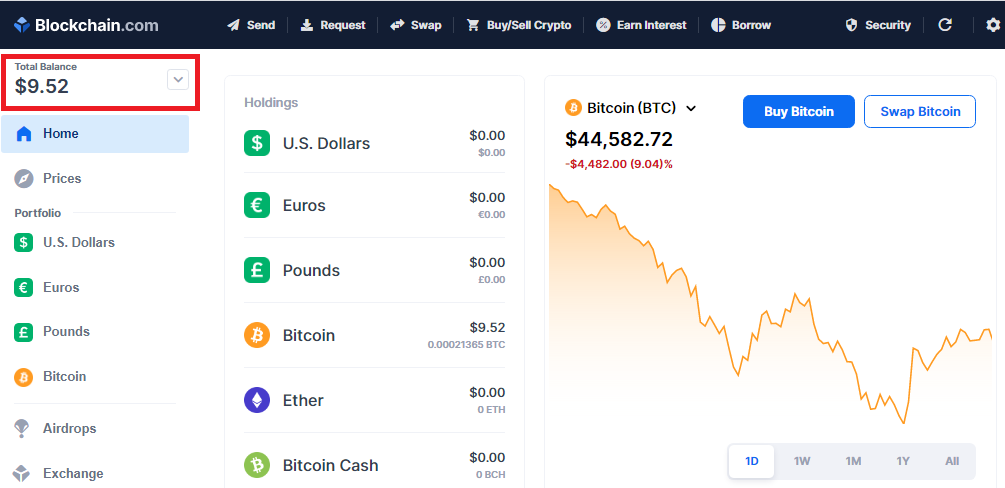Click the Buy Bitcoin button
1005x488 pixels.
click(799, 112)
